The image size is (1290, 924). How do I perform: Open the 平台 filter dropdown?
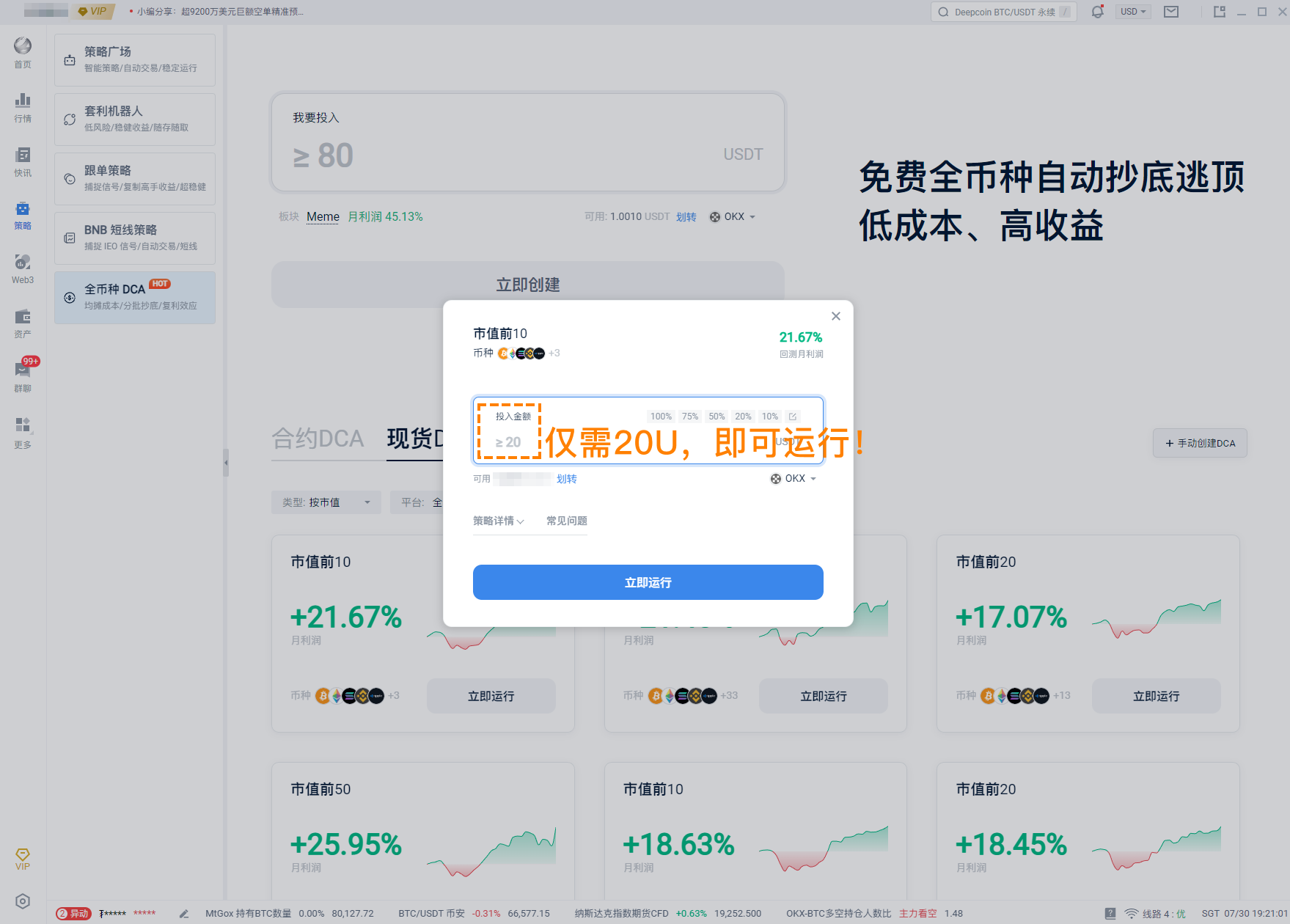(x=417, y=502)
